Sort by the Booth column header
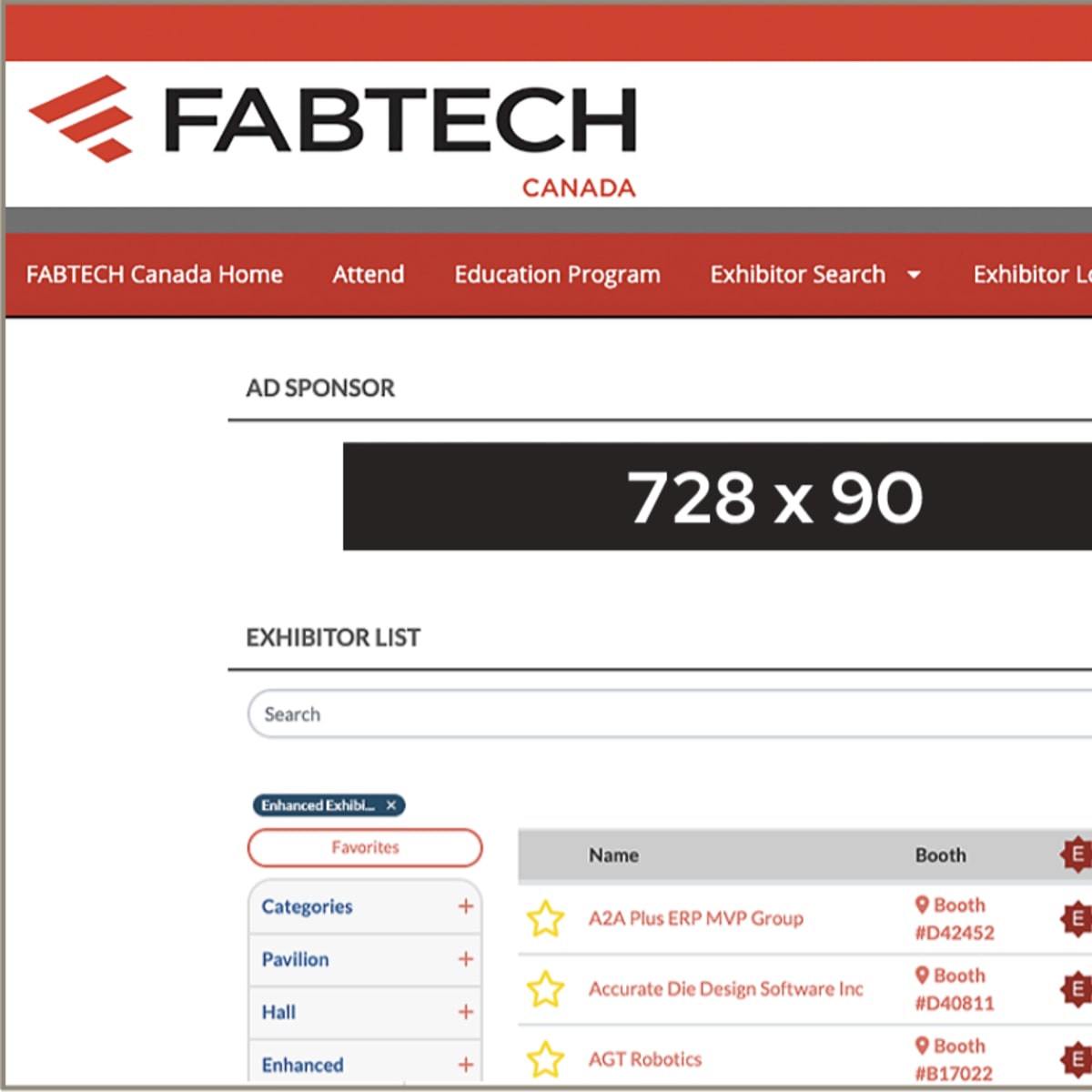This screenshot has width=1092, height=1092. 941,855
